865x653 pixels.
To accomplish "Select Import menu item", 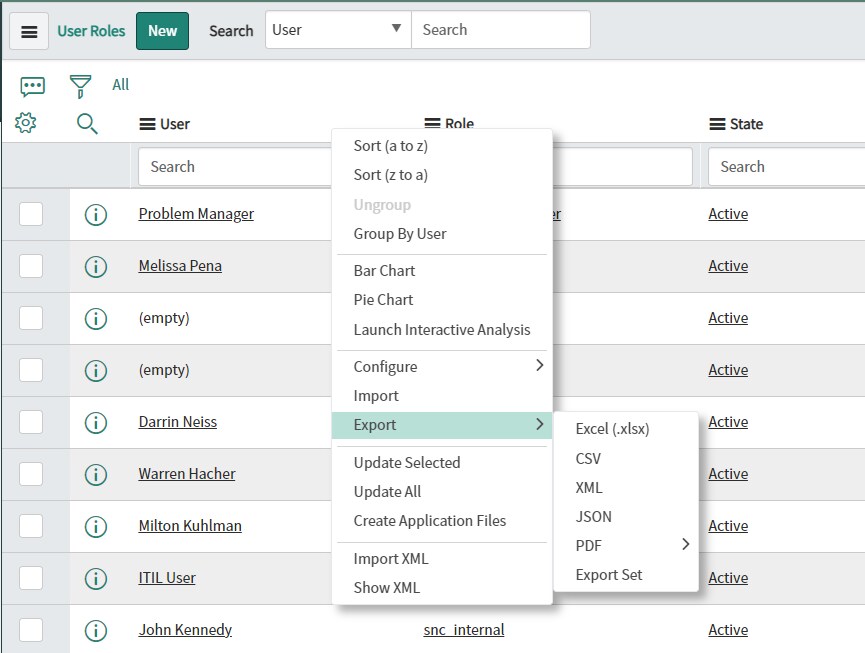I will coord(376,396).
